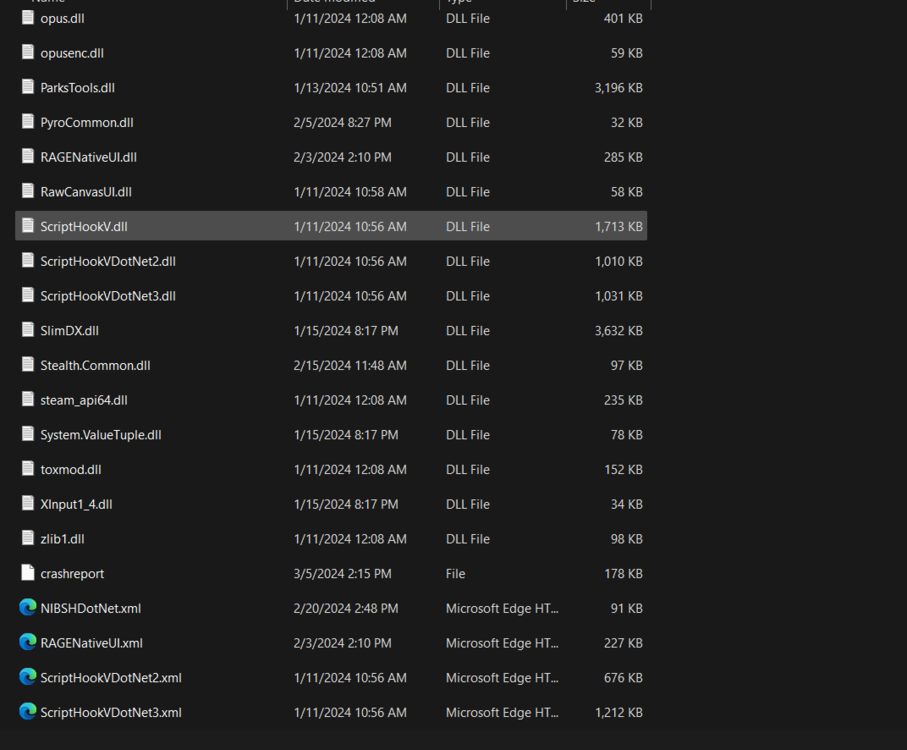Screen dimensions: 907x750
Task: Select the file name RAGENativeUI.dll
Action: 89,157
